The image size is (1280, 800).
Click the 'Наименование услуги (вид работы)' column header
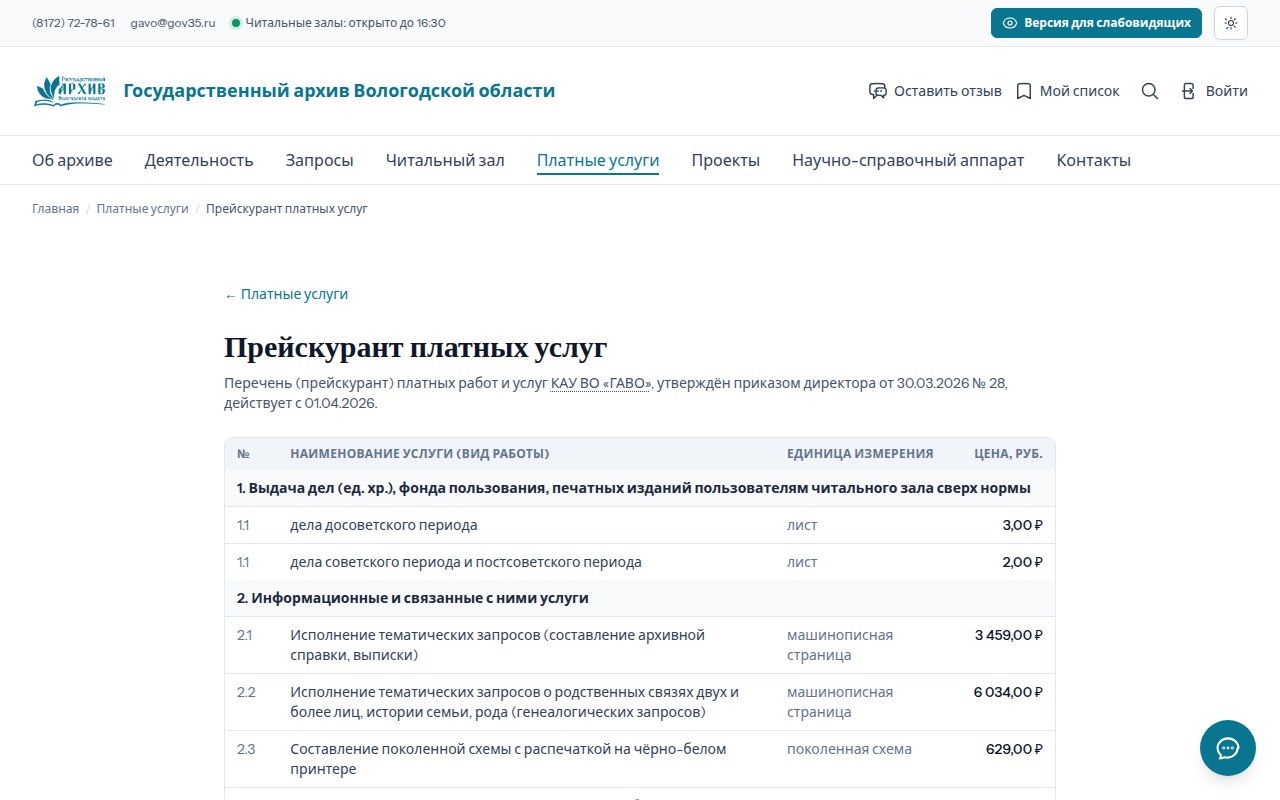pos(420,454)
